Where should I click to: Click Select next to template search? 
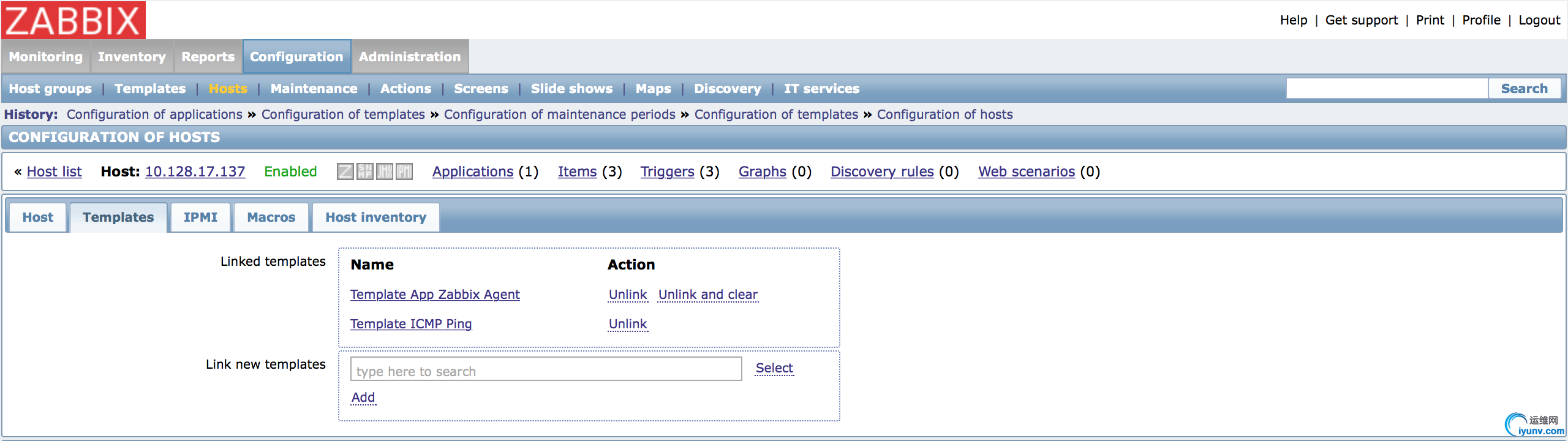point(774,368)
